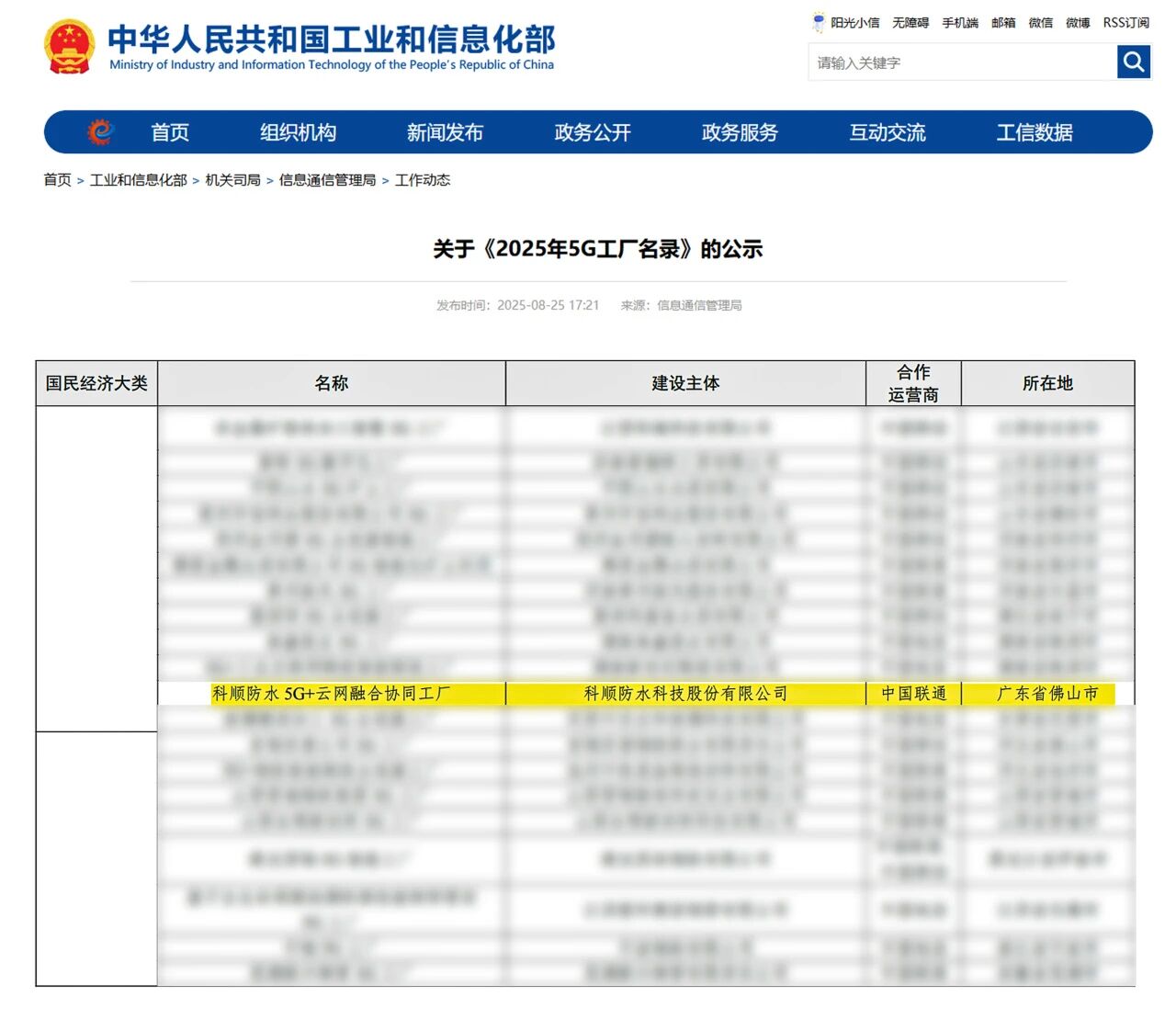Click the 邮箱 link in header
Viewport: 1176px width, 1019px height.
click(1003, 23)
